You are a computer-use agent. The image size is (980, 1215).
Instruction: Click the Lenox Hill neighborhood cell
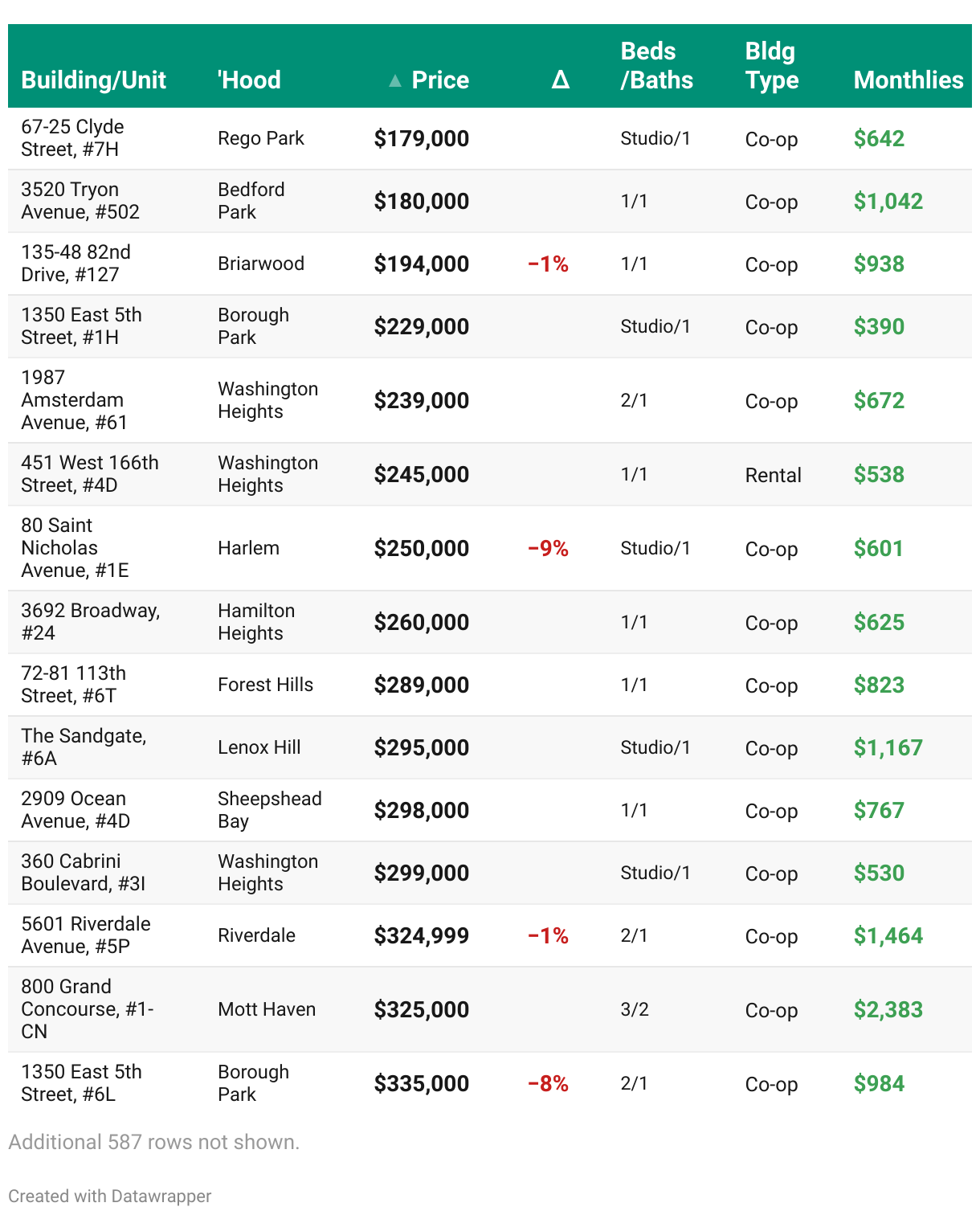[x=259, y=747]
